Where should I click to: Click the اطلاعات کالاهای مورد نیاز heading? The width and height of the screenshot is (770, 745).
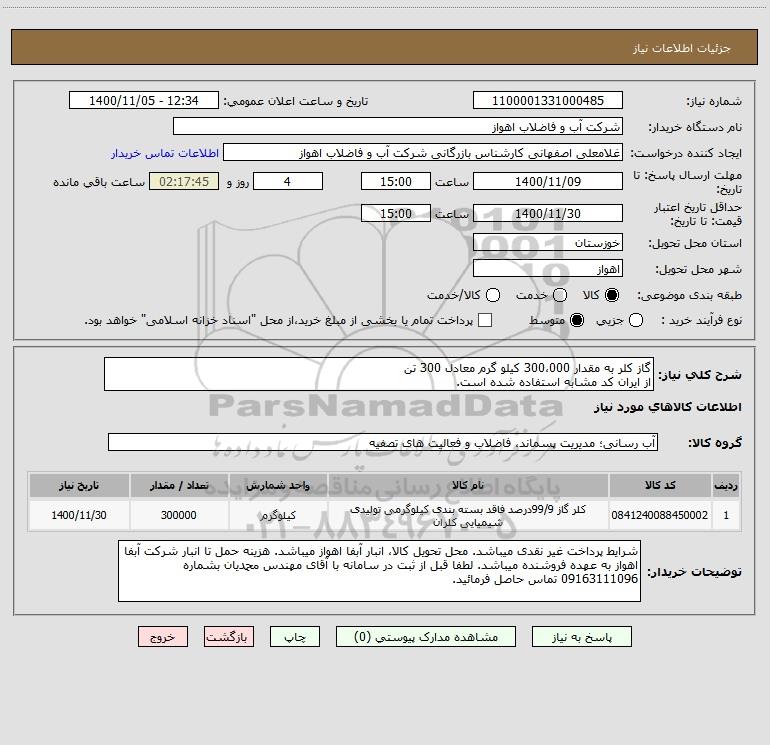point(668,407)
